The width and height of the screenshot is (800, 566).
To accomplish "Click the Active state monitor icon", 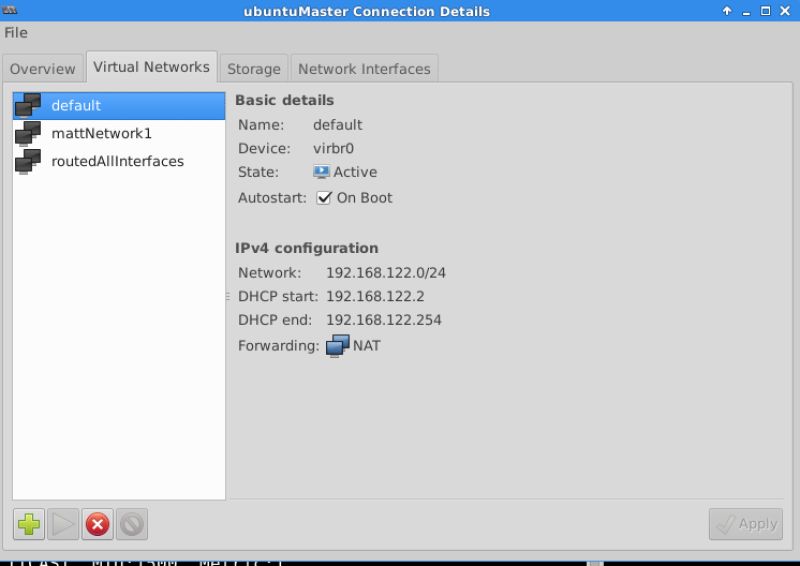I will 321,172.
